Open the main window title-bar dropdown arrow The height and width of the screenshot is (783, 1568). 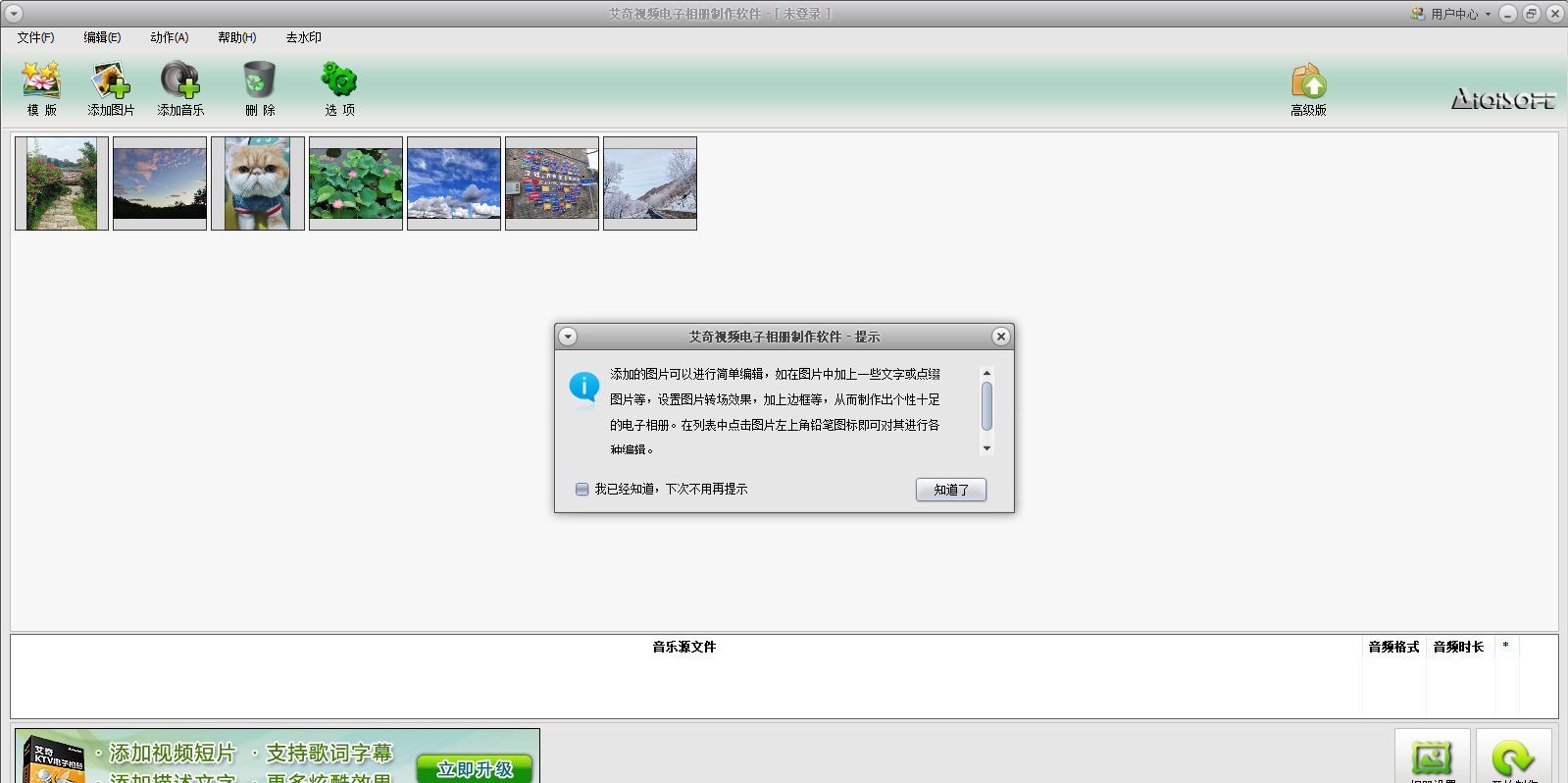pyautogui.click(x=14, y=14)
